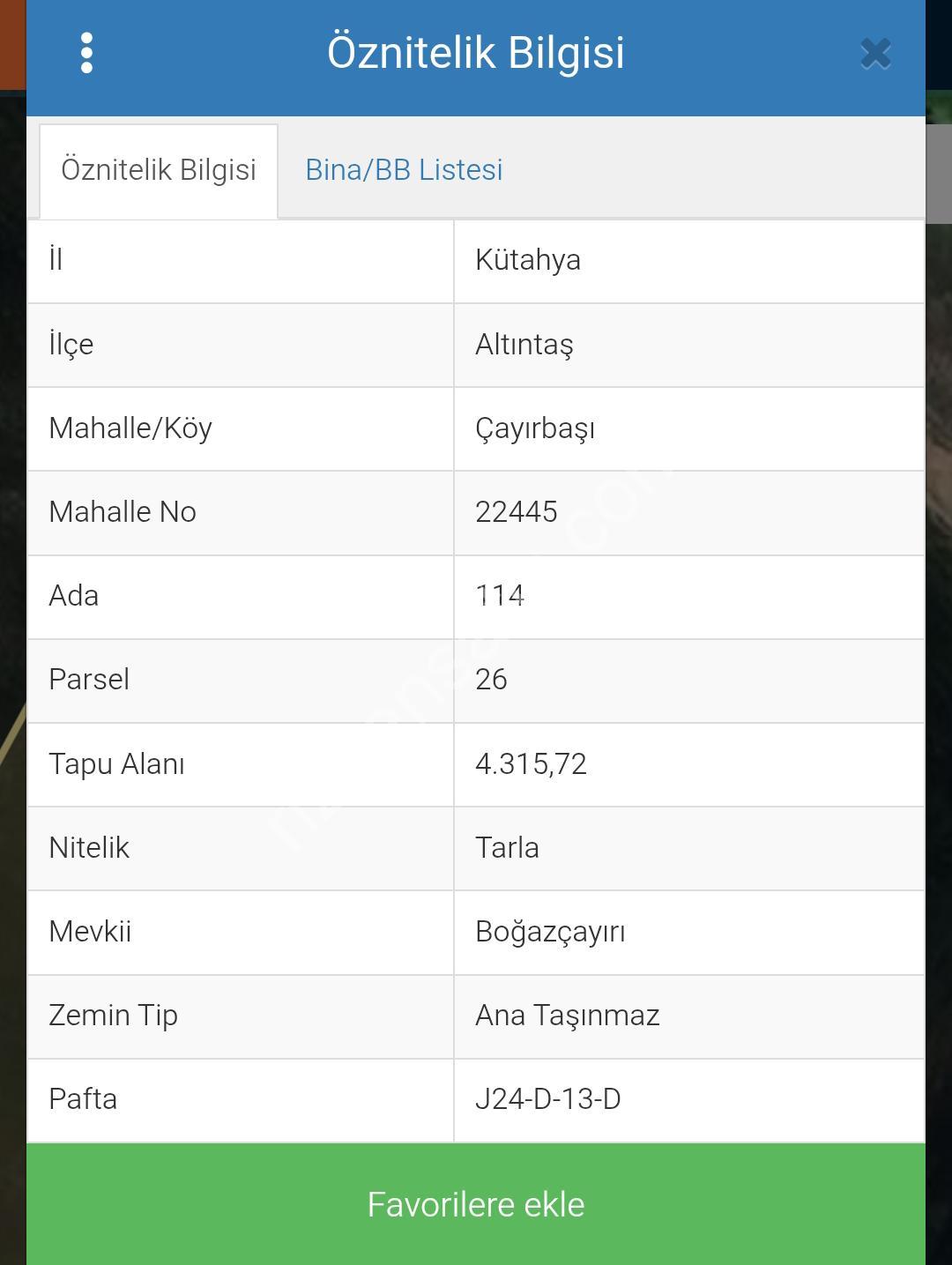
Task: Click the Mahalle/Köy row label
Action: 130,428
